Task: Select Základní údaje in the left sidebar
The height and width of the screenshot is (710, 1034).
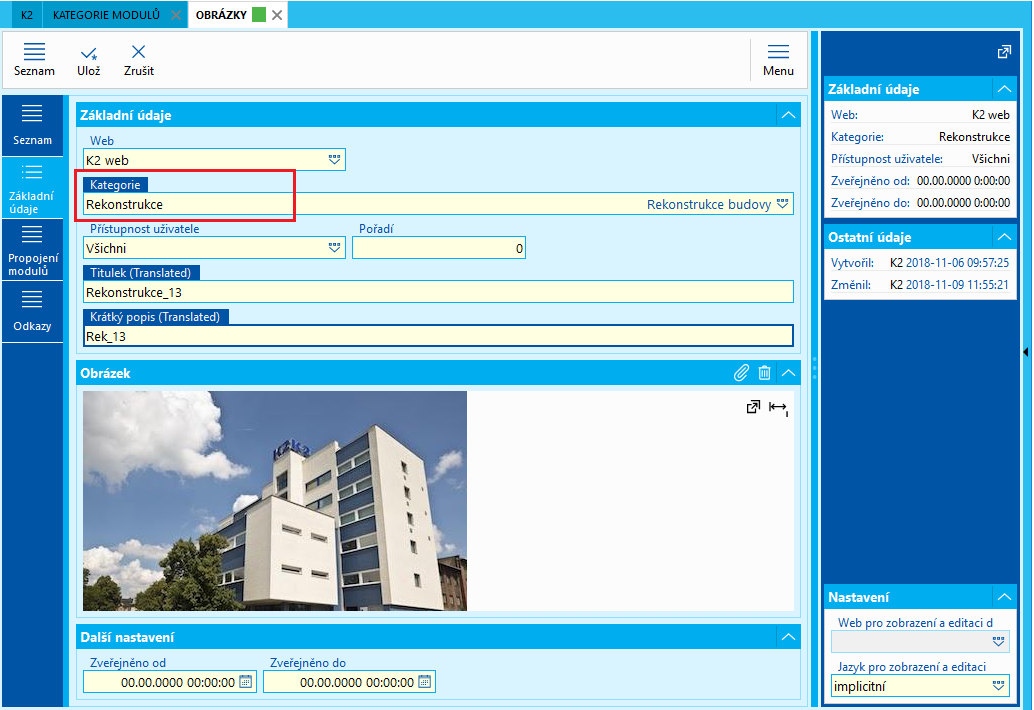Action: 32,189
